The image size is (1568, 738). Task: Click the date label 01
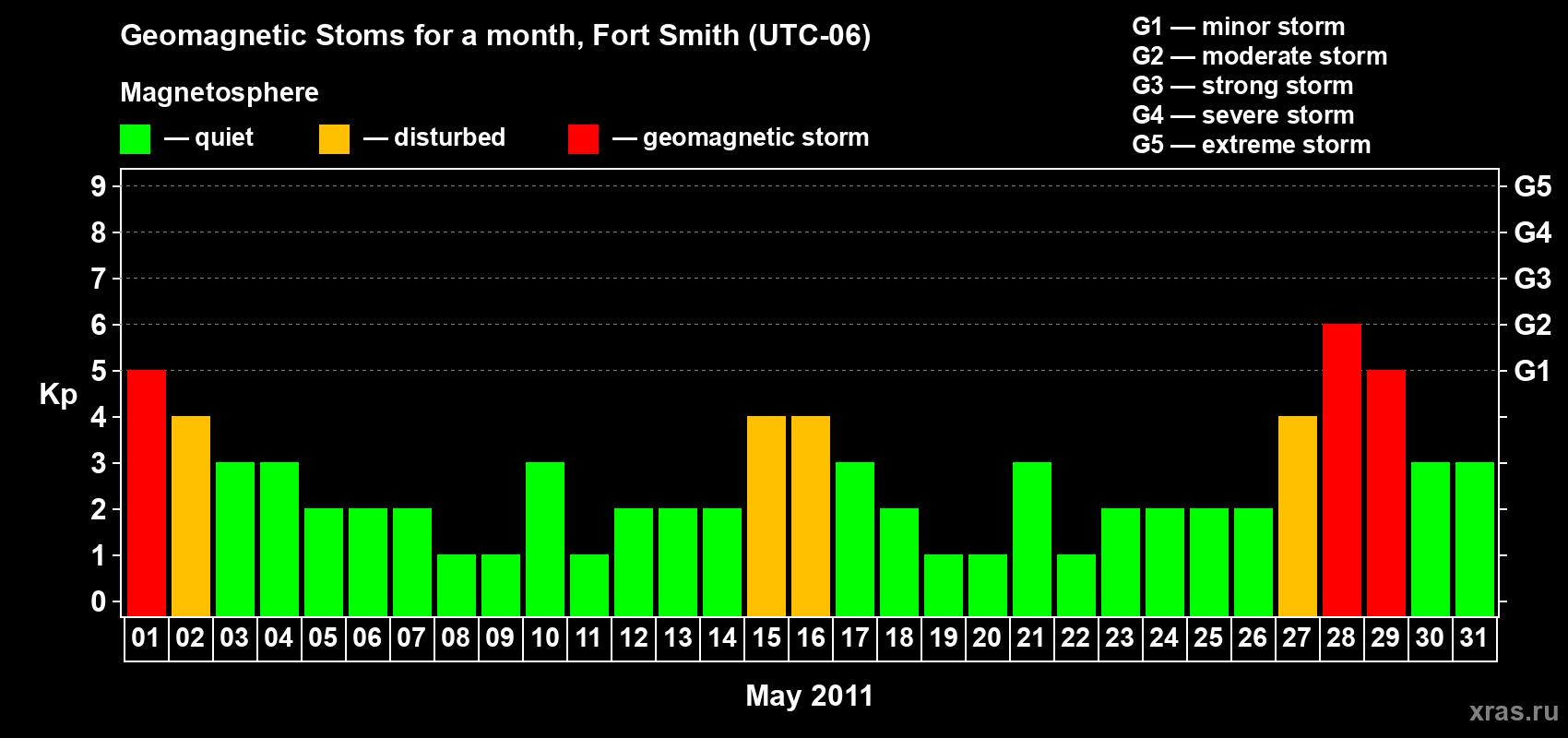pos(146,638)
